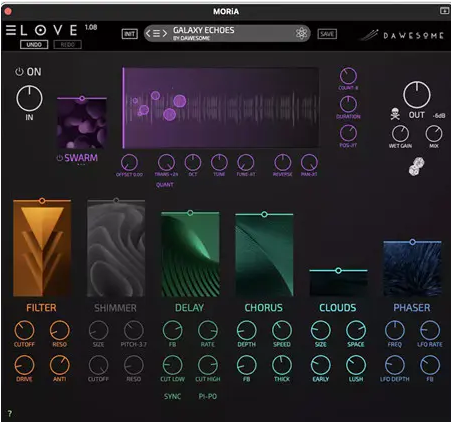Click the SAVE preset button
Image resolution: width=451 pixels, height=422 pixels.
[x=327, y=34]
